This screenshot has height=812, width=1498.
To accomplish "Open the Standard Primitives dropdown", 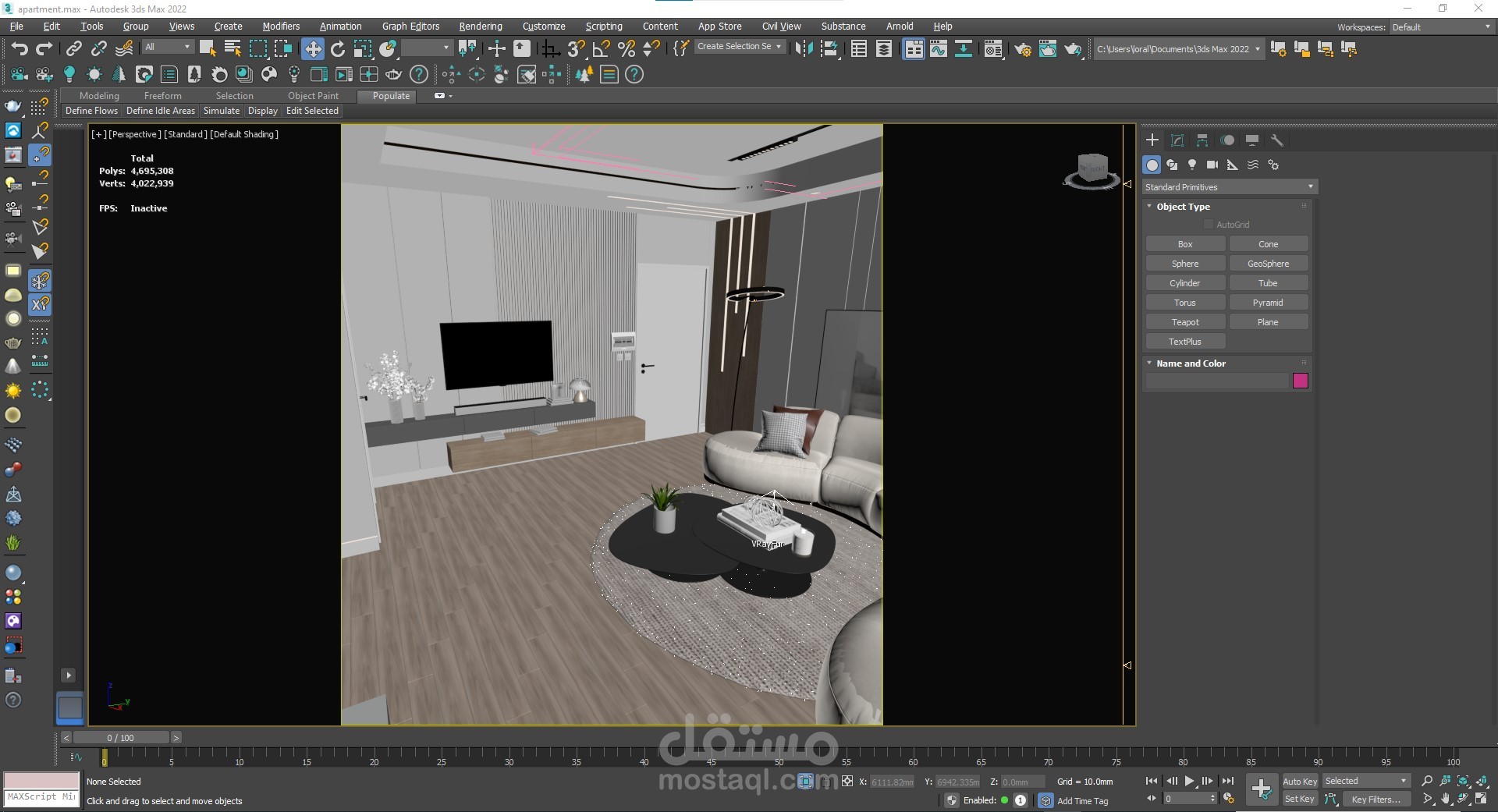I will point(1230,187).
